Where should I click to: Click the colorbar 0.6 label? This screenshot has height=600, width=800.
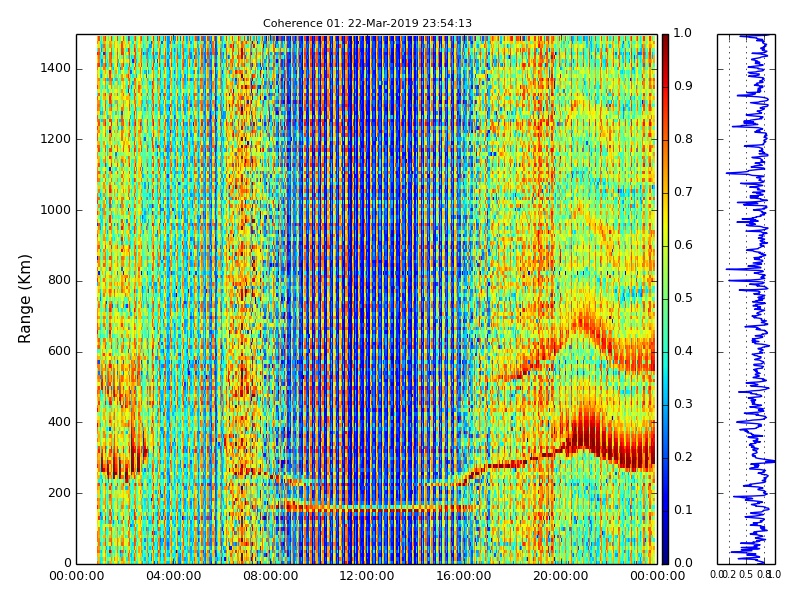(x=683, y=245)
